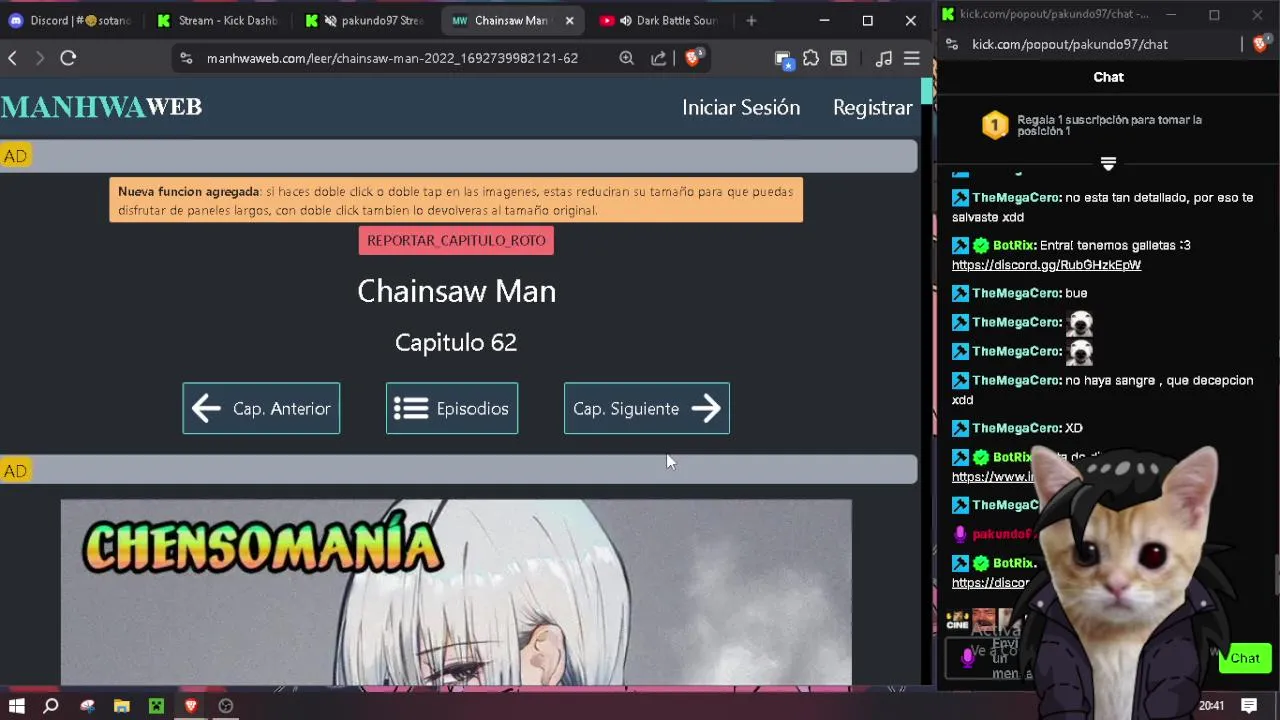Click chat message 'que decepcion xdd'
This screenshot has height=720, width=1280.
[1102, 390]
